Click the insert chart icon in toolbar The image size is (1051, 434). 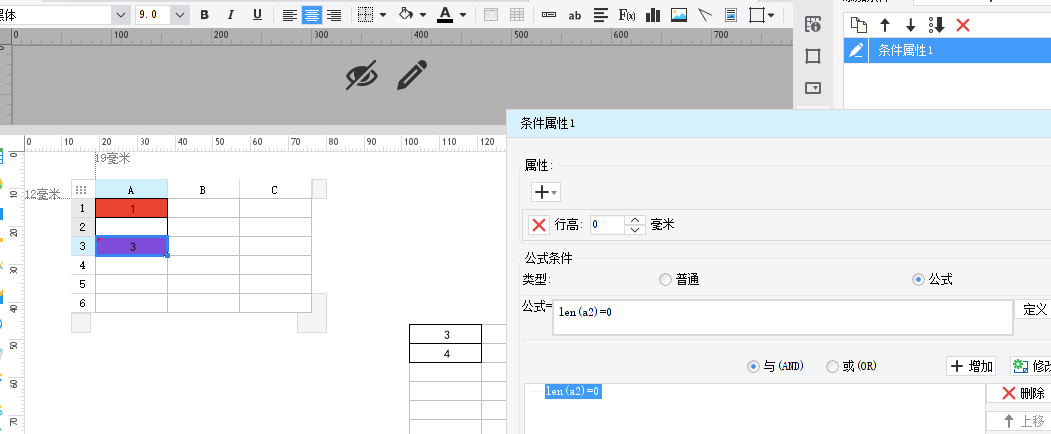point(653,15)
